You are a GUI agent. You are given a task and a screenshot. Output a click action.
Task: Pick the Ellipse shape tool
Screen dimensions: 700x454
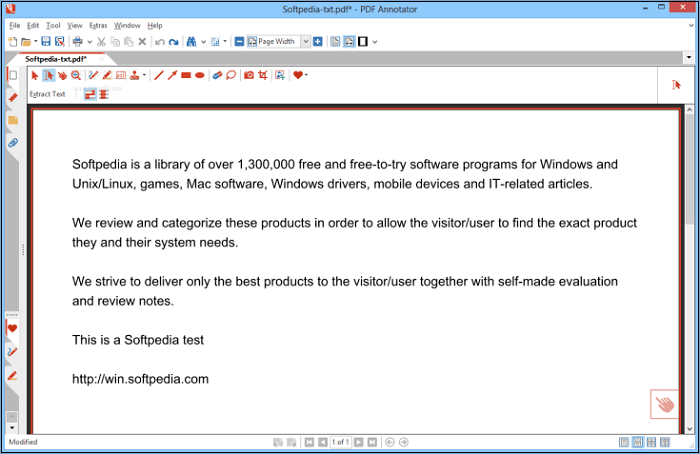click(x=199, y=75)
